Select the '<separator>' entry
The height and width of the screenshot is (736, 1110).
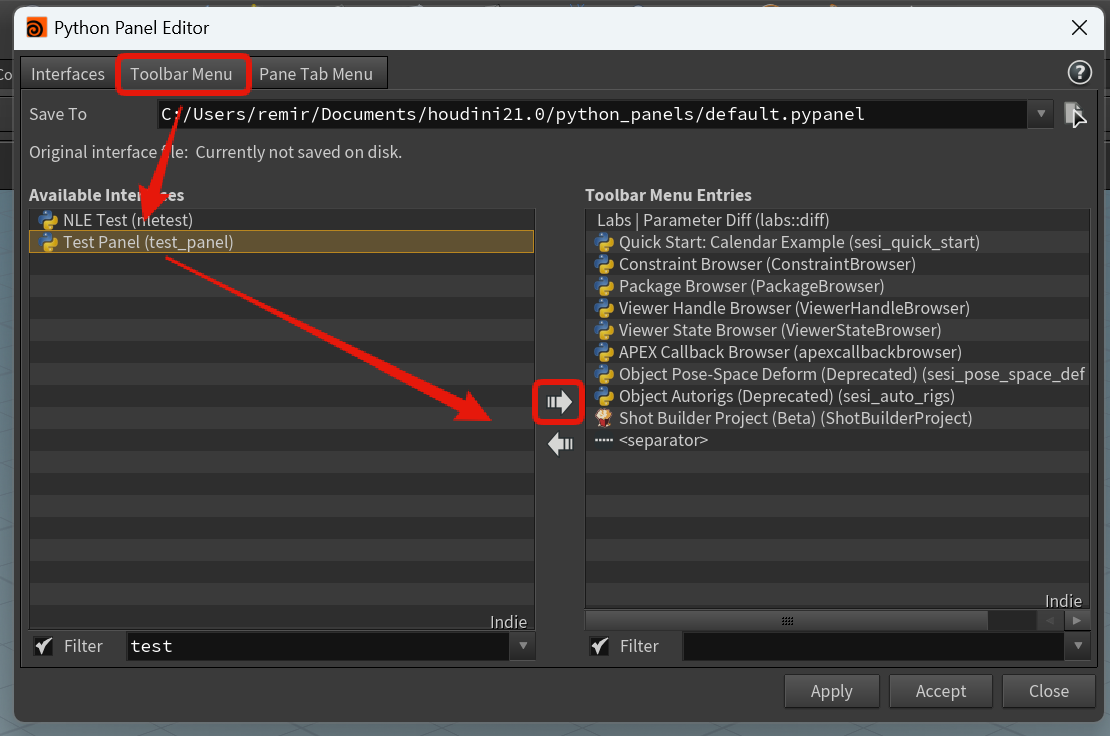pos(837,440)
